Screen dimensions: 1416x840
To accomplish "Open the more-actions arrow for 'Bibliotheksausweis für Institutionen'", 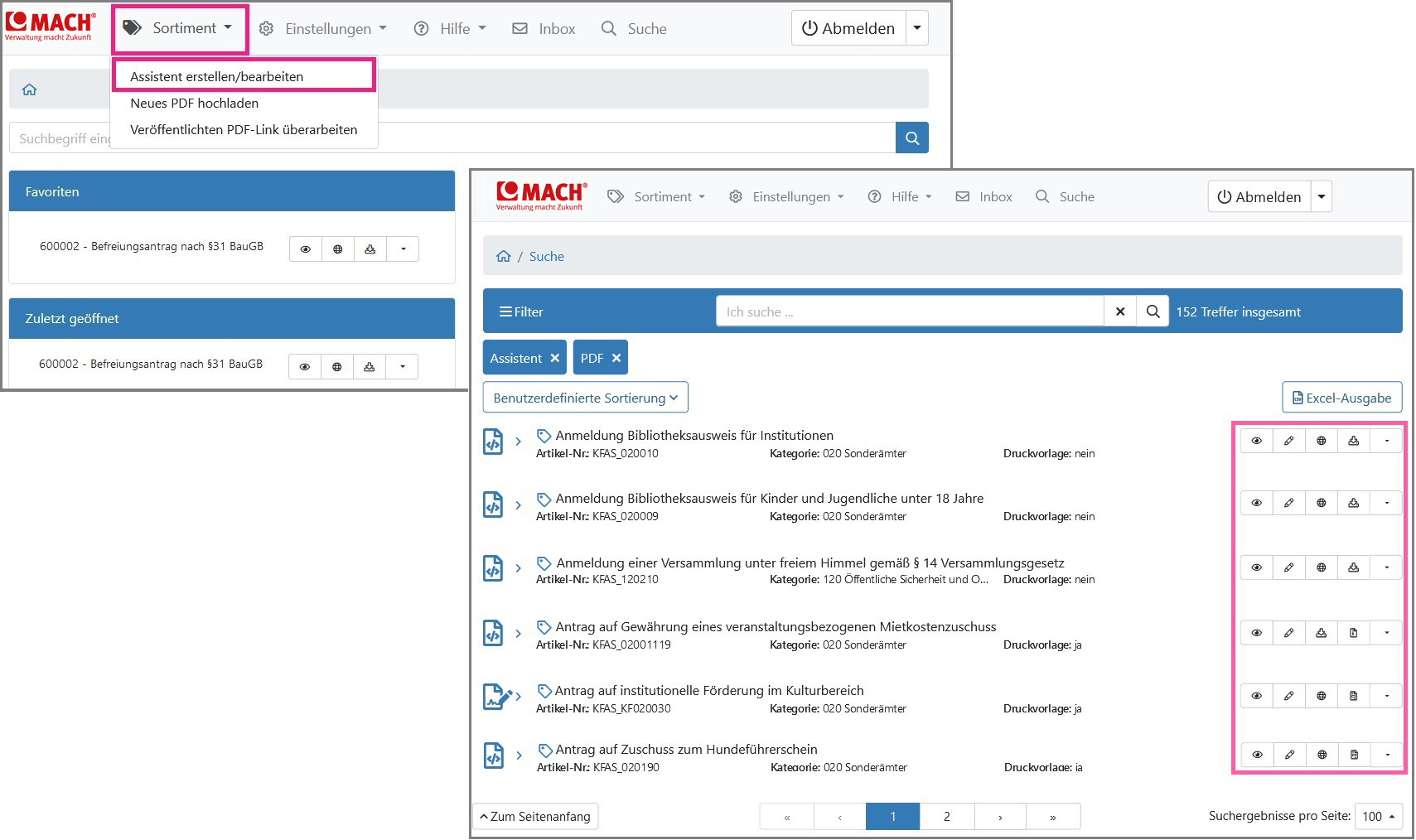I will 1387,441.
